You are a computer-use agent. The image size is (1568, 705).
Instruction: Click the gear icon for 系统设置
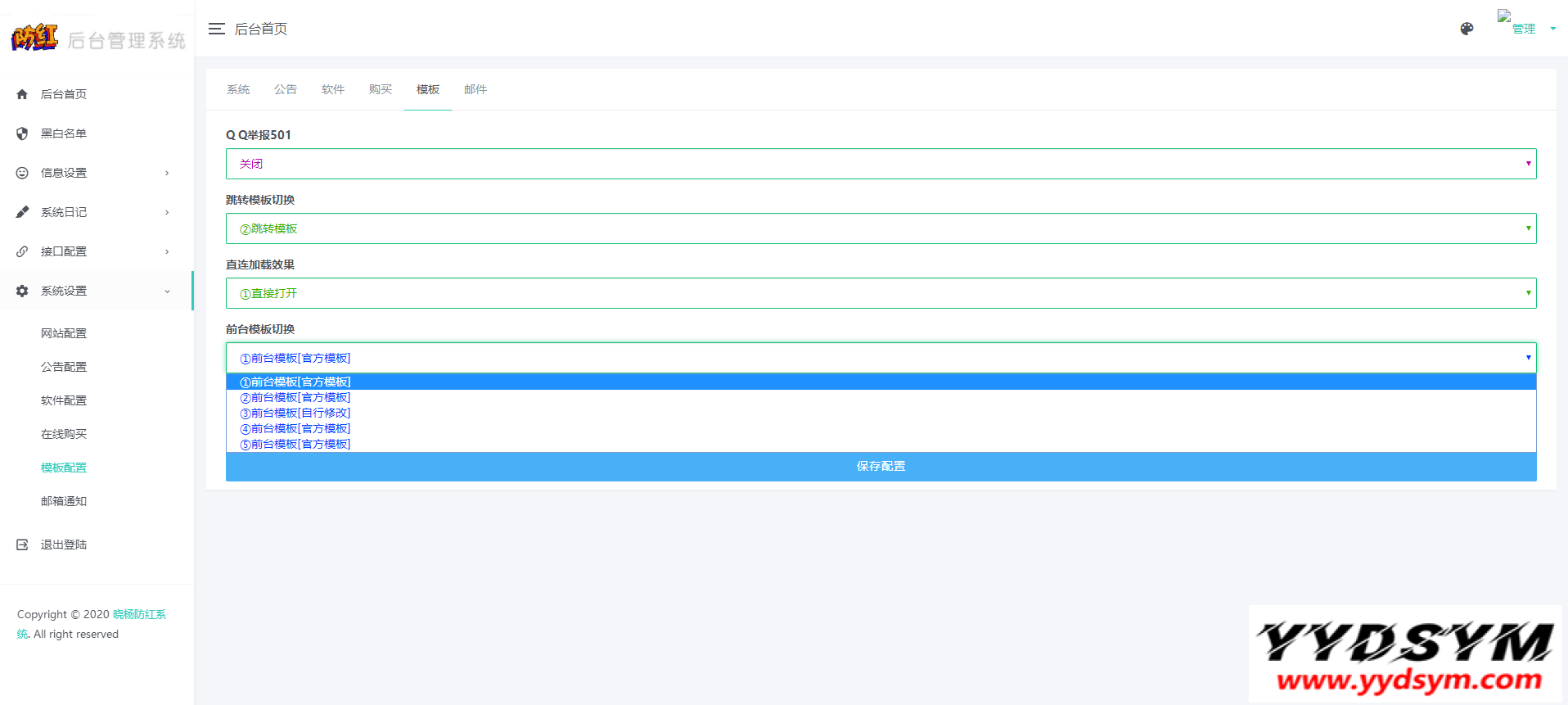(x=22, y=291)
